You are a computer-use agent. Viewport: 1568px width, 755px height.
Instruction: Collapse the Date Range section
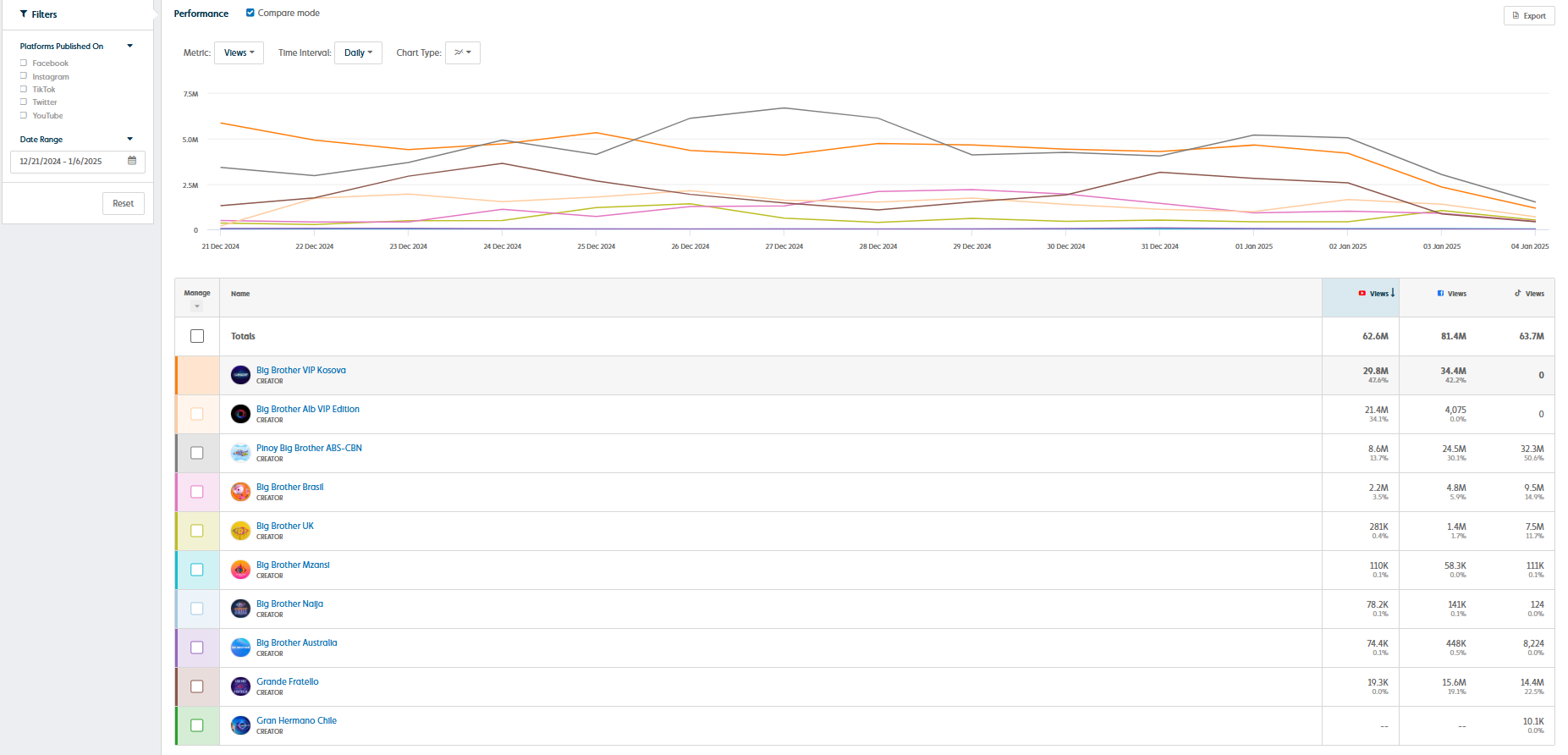click(129, 139)
